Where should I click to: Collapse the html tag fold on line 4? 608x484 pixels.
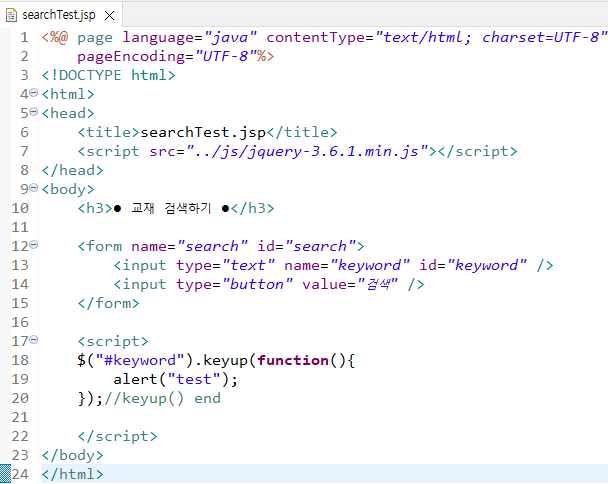tap(34, 93)
